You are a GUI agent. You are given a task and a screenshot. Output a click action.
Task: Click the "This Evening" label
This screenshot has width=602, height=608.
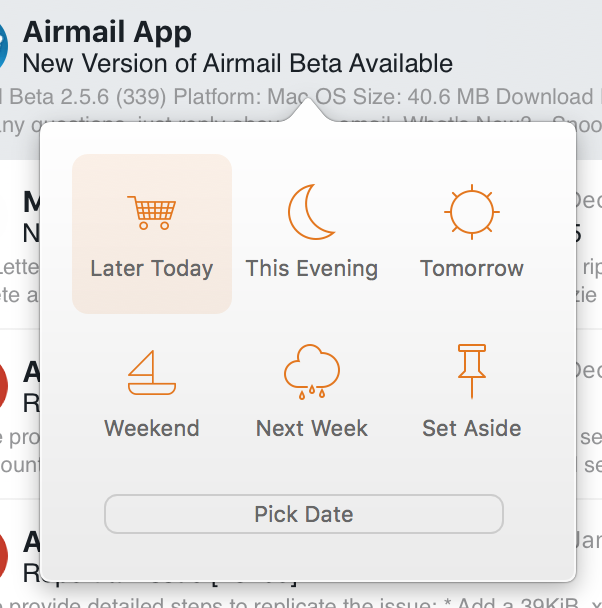pos(312,268)
